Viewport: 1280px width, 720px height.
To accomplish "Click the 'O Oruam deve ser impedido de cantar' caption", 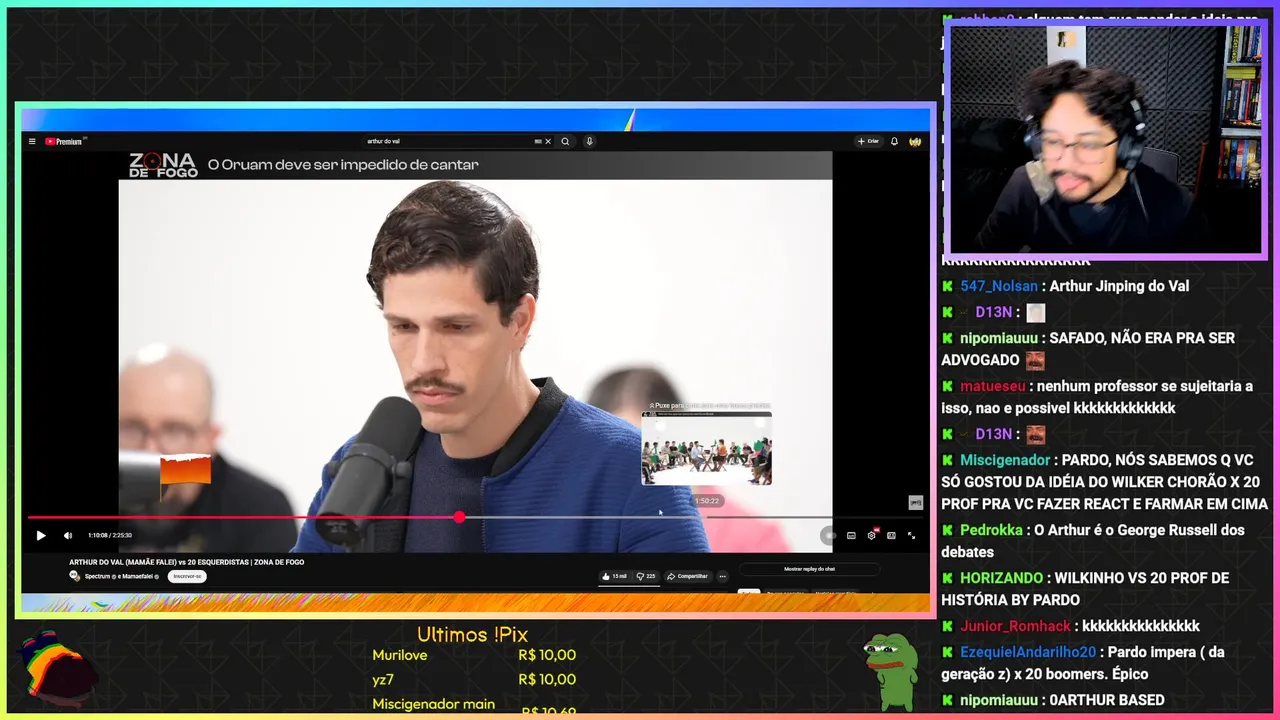I will click(x=343, y=164).
